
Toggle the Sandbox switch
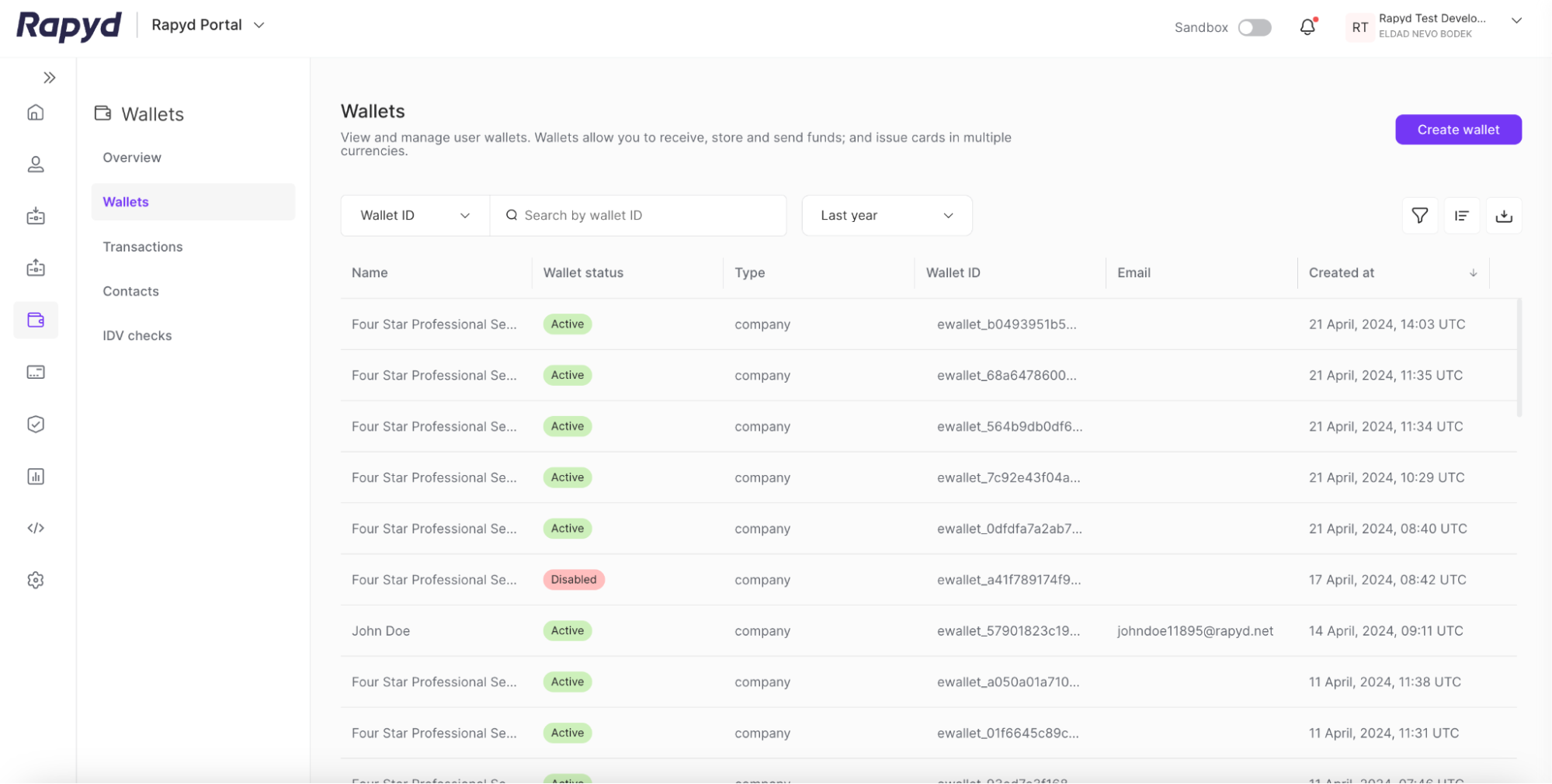1254,27
